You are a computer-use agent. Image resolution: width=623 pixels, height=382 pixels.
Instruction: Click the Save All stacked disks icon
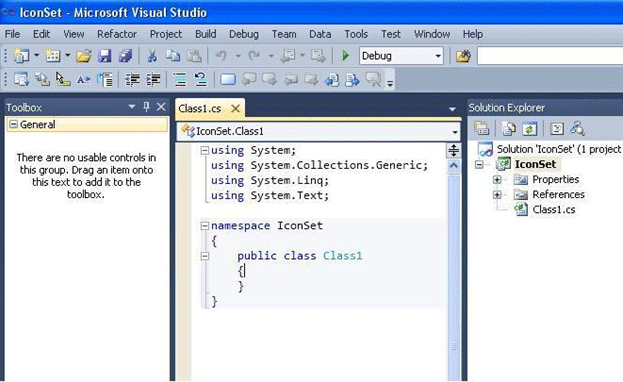[x=125, y=56]
